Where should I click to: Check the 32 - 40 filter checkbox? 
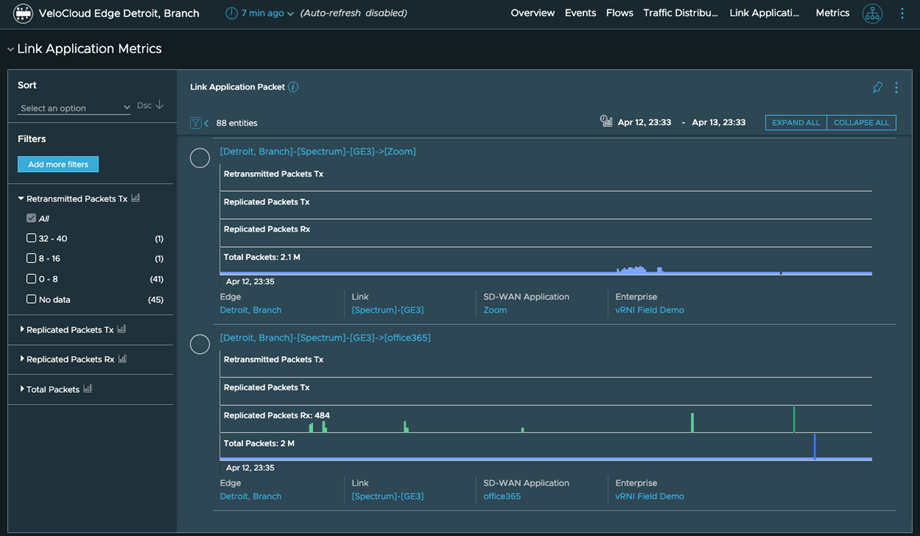(x=32, y=239)
